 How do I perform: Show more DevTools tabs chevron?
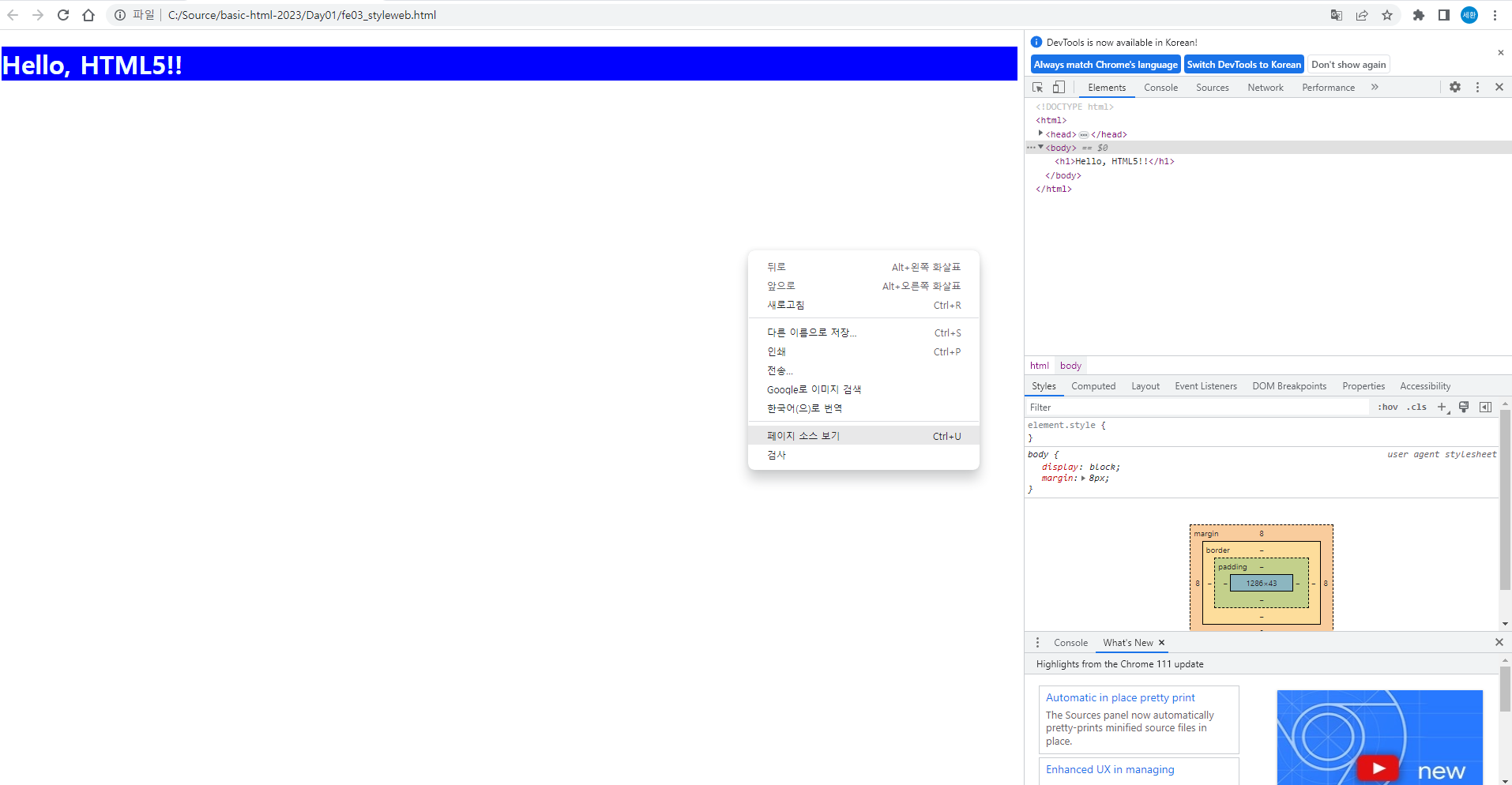point(1375,87)
